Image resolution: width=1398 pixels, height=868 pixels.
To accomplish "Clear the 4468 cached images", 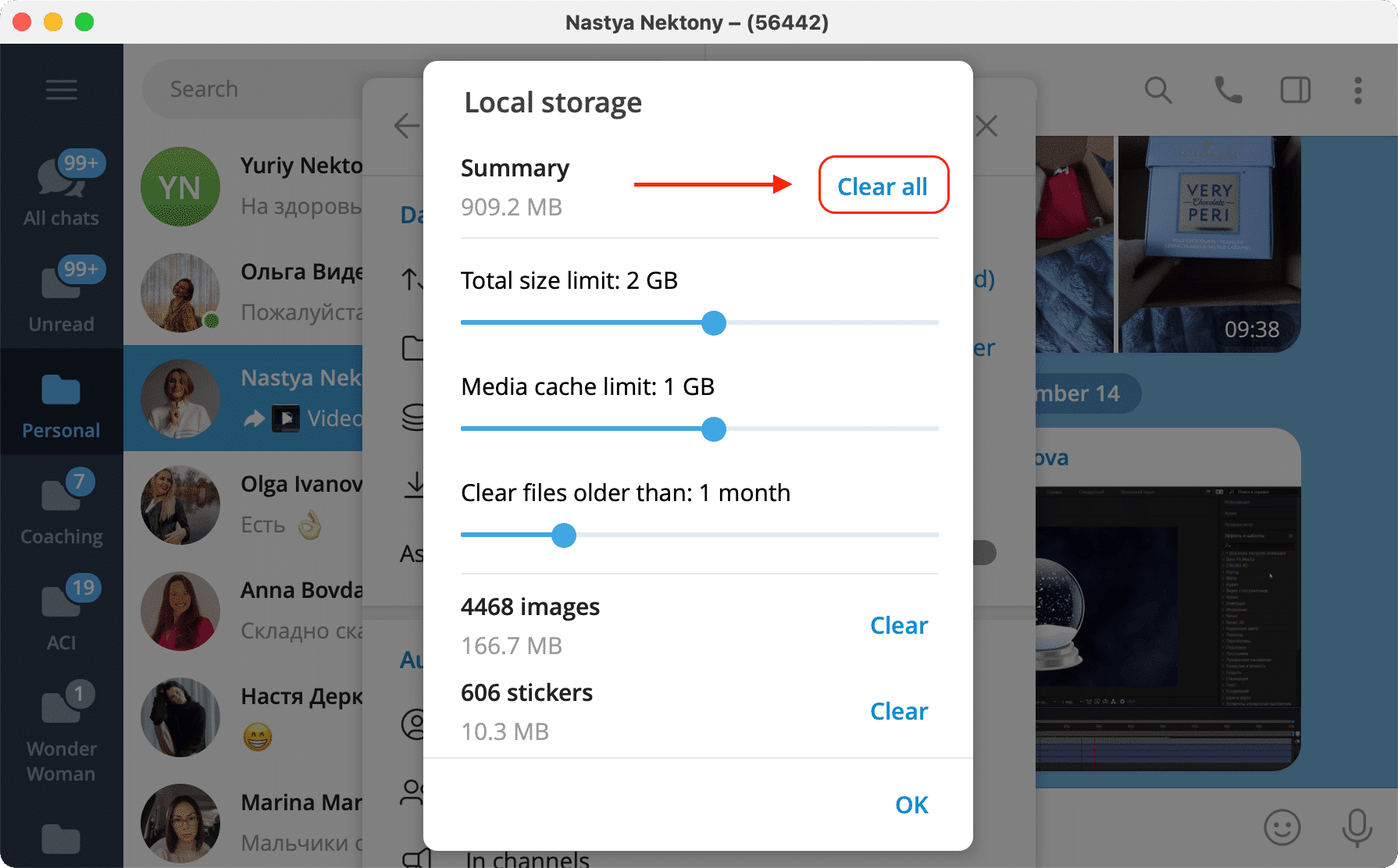I will (x=898, y=625).
